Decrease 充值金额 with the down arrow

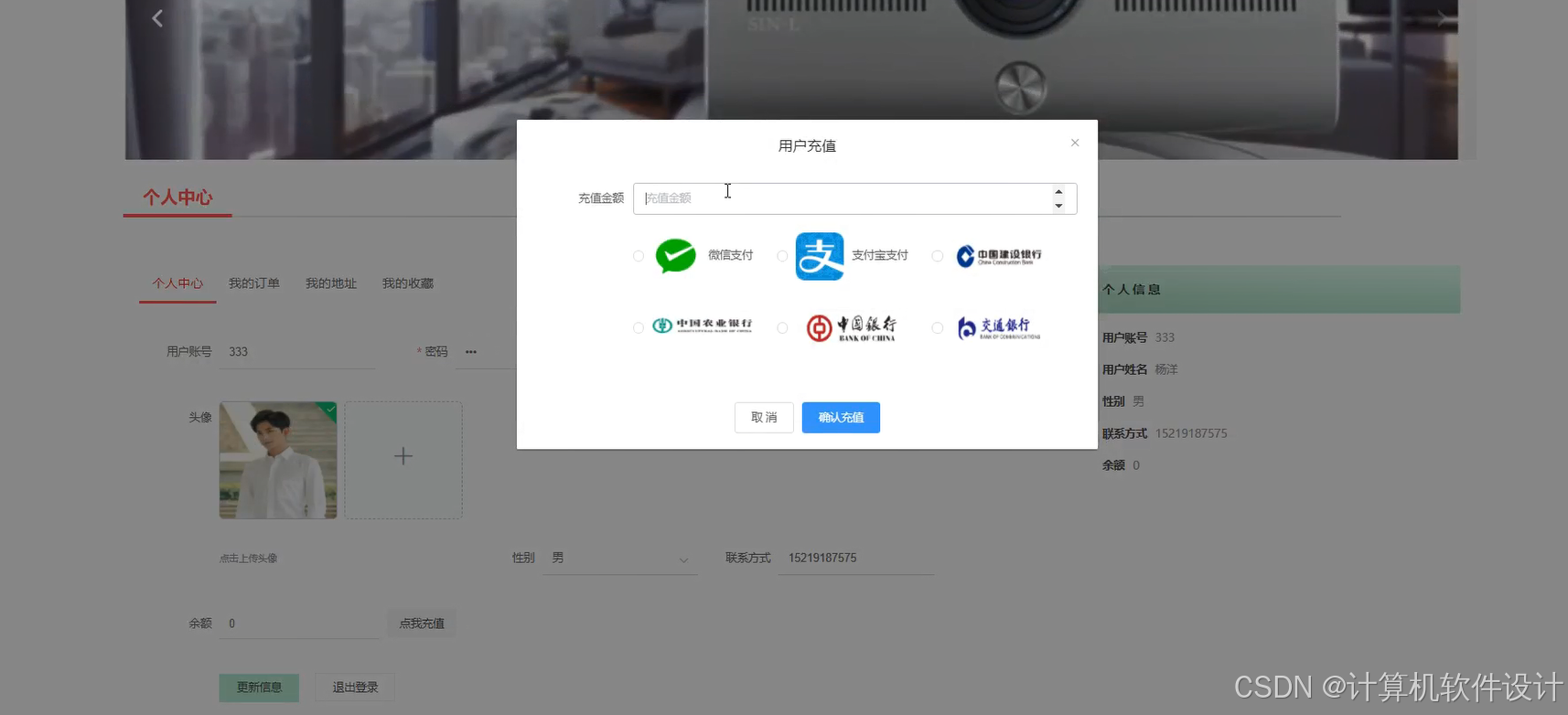coord(1058,206)
